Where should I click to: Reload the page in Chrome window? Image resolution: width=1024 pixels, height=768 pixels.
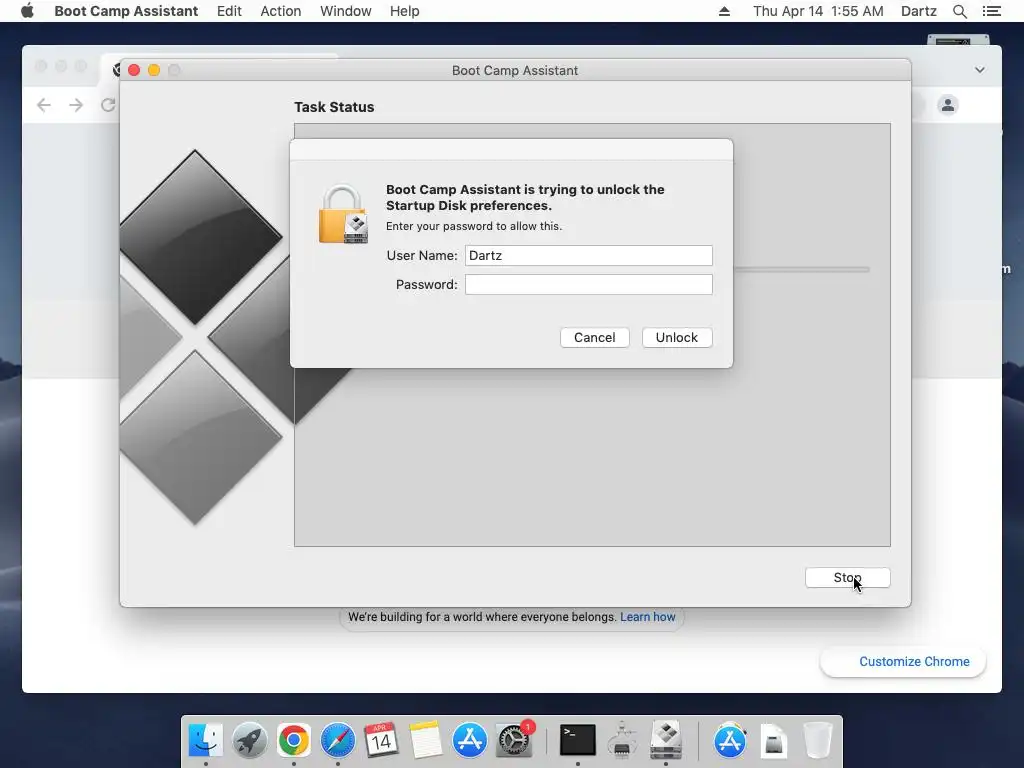[108, 104]
